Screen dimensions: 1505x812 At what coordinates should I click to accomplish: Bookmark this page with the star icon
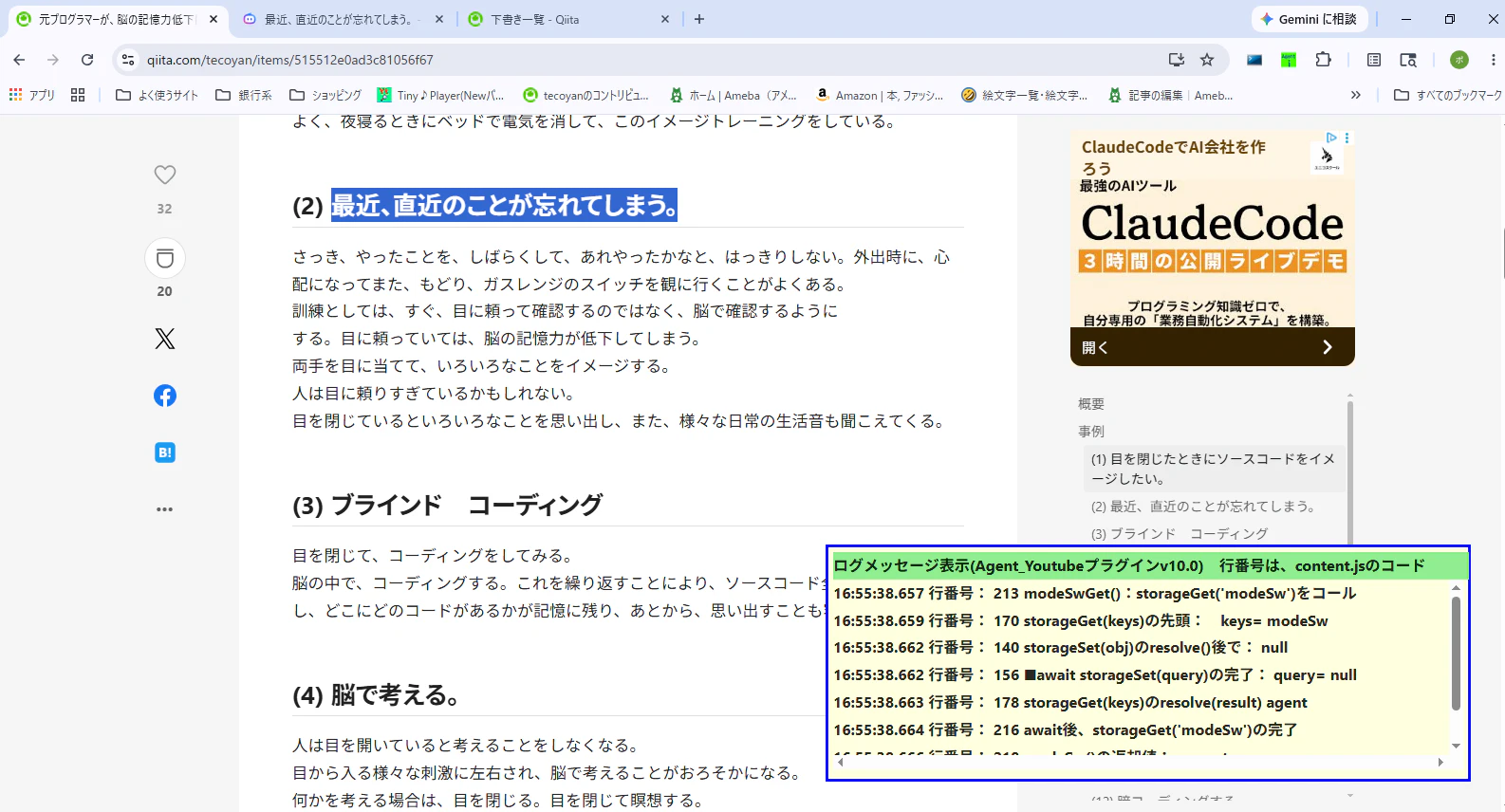point(1207,60)
